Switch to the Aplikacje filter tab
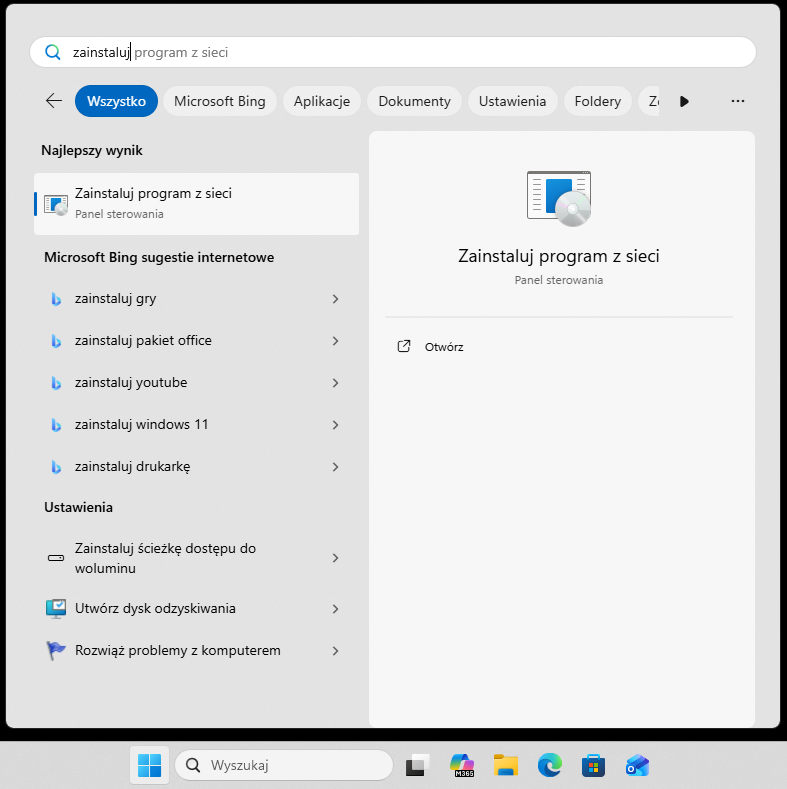Image resolution: width=787 pixels, height=789 pixels. pyautogui.click(x=321, y=101)
